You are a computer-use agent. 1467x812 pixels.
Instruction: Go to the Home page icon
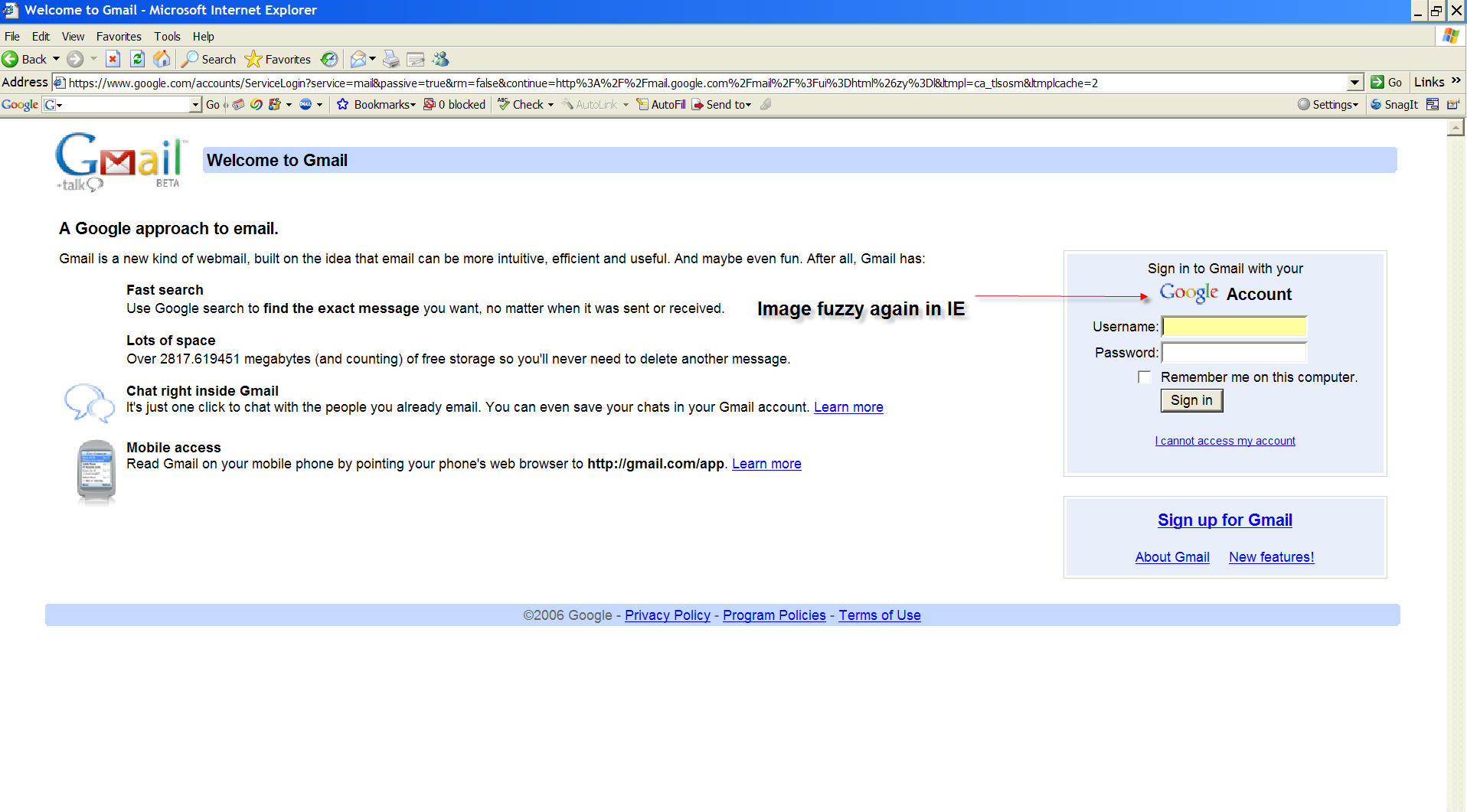[162, 59]
